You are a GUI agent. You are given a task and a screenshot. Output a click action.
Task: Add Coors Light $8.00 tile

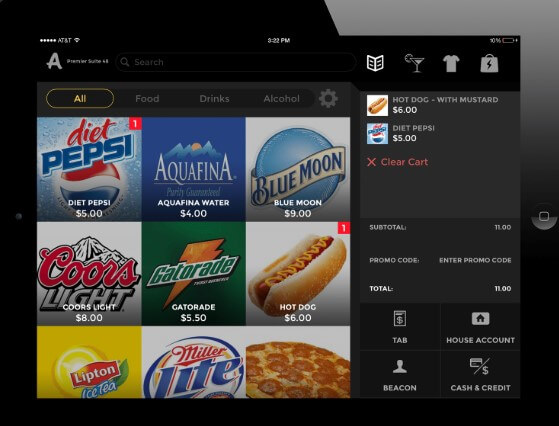click(89, 273)
